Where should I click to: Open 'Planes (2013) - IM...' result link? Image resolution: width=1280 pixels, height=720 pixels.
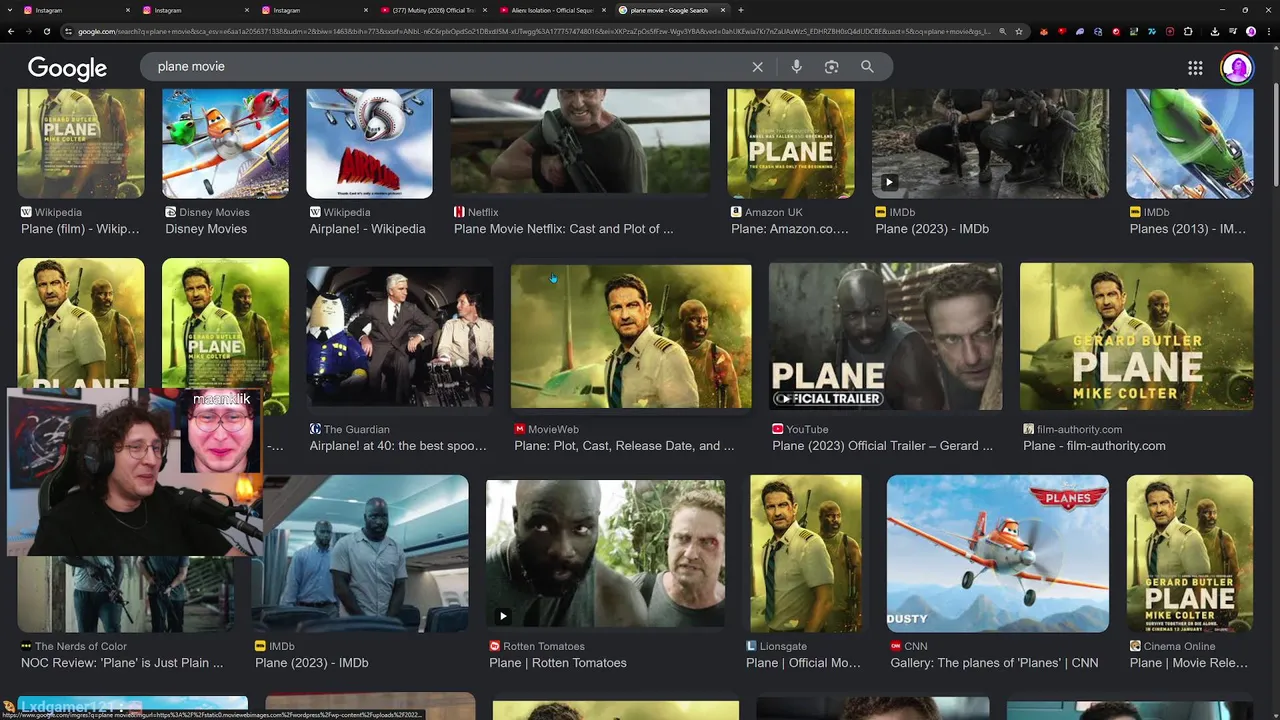[1188, 229]
